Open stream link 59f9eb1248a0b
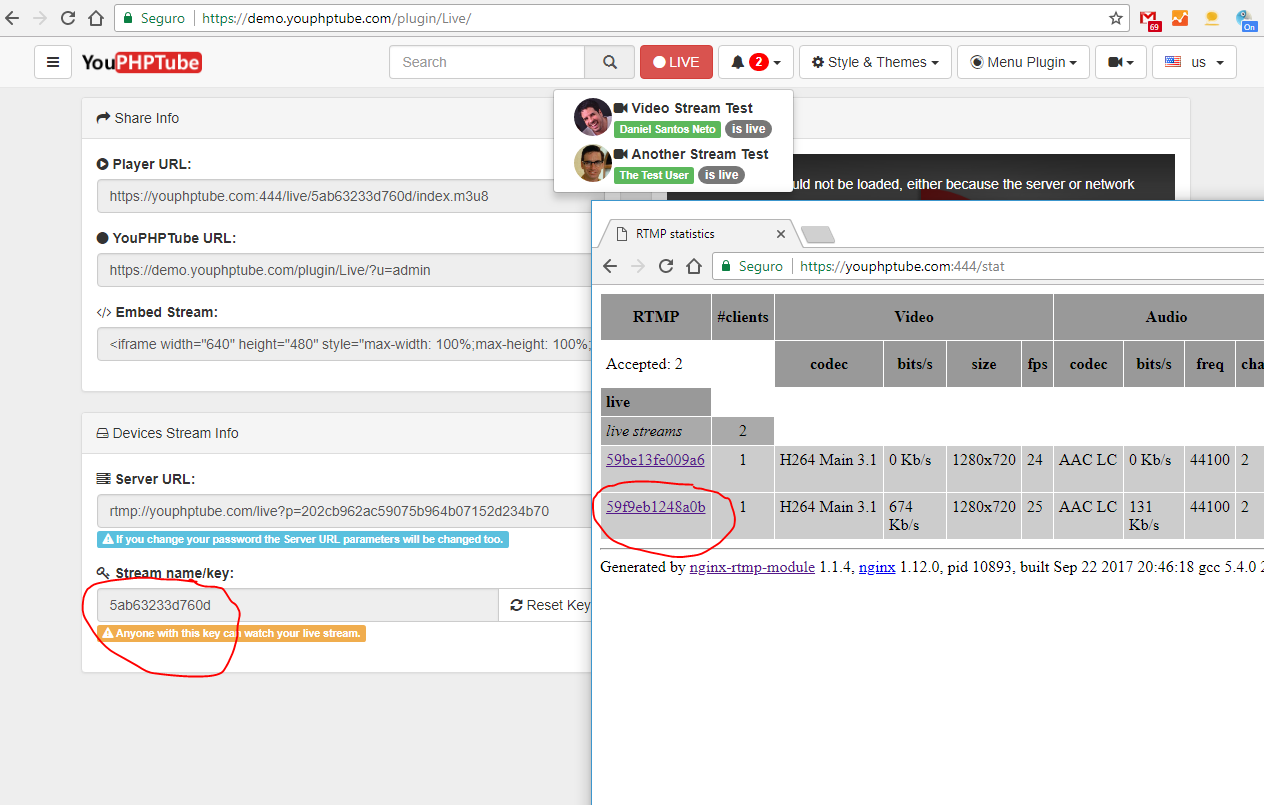The image size is (1264, 805). 655,507
